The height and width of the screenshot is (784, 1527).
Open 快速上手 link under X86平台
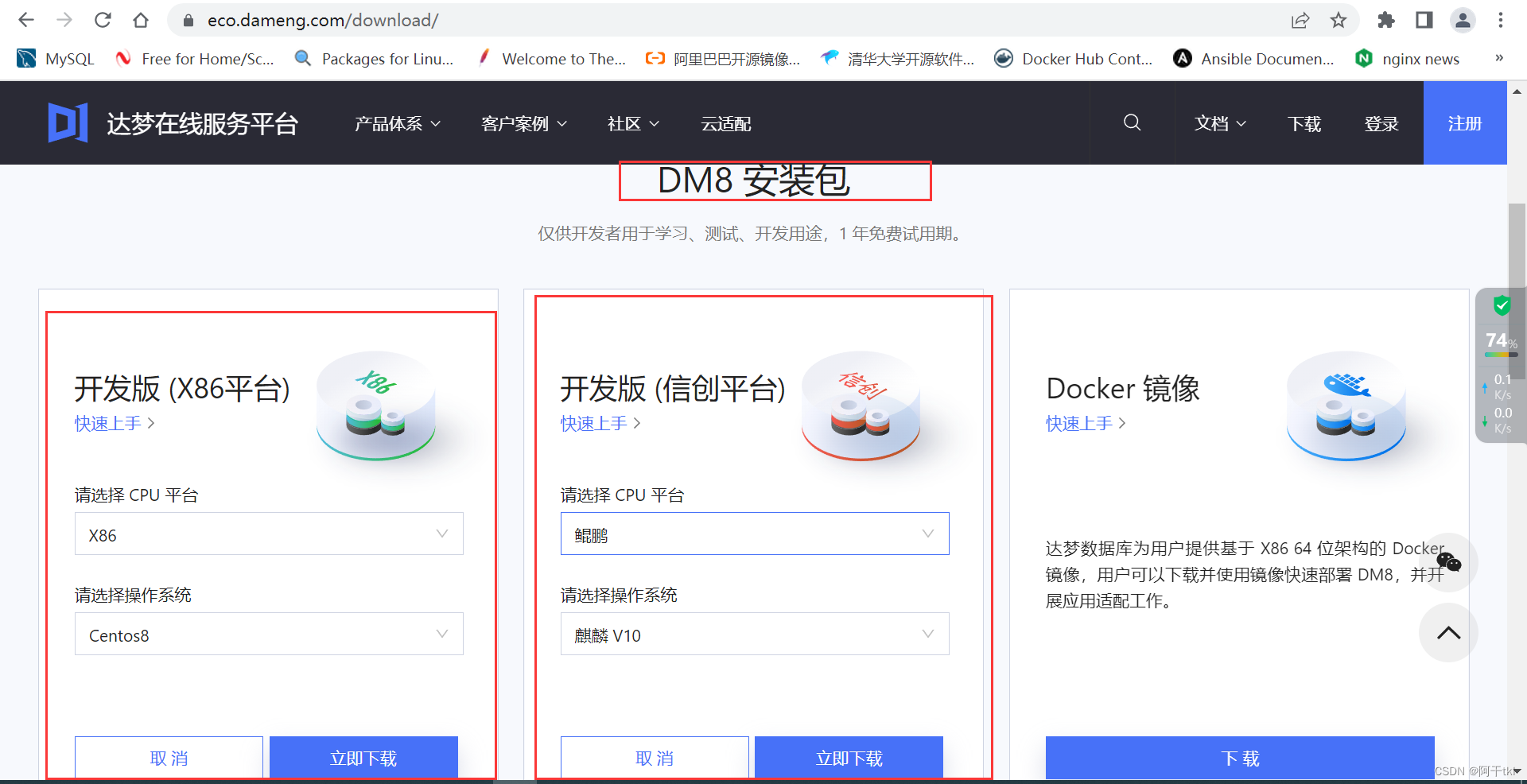(115, 424)
